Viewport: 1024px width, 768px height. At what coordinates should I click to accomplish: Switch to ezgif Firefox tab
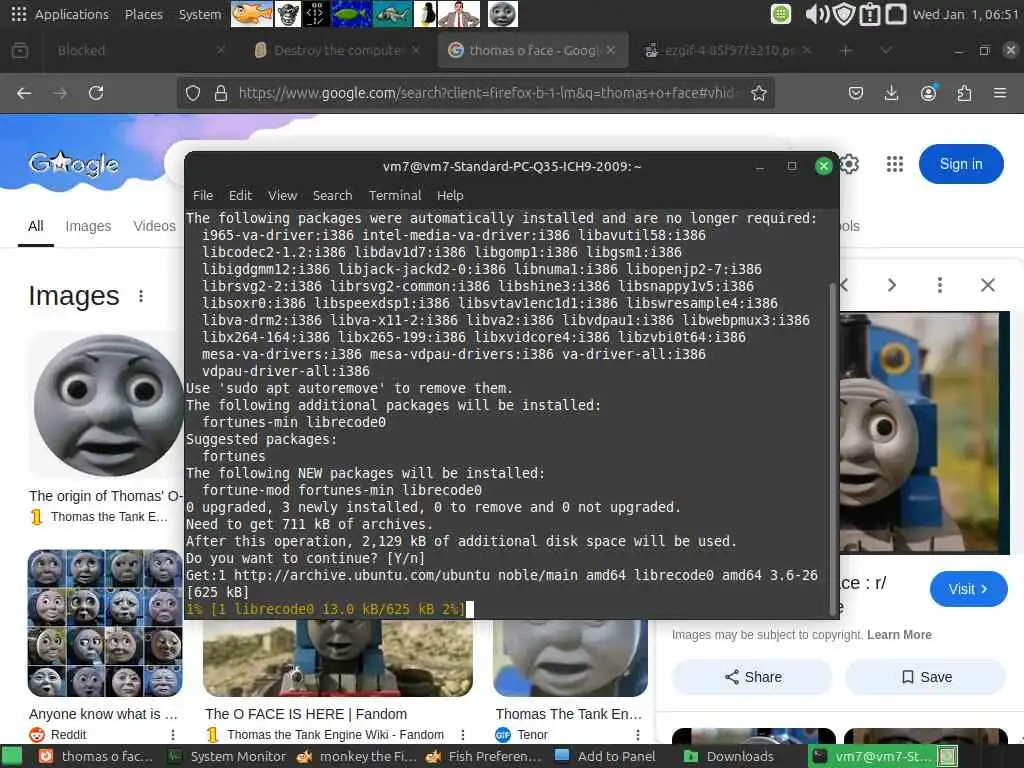[x=727, y=50]
